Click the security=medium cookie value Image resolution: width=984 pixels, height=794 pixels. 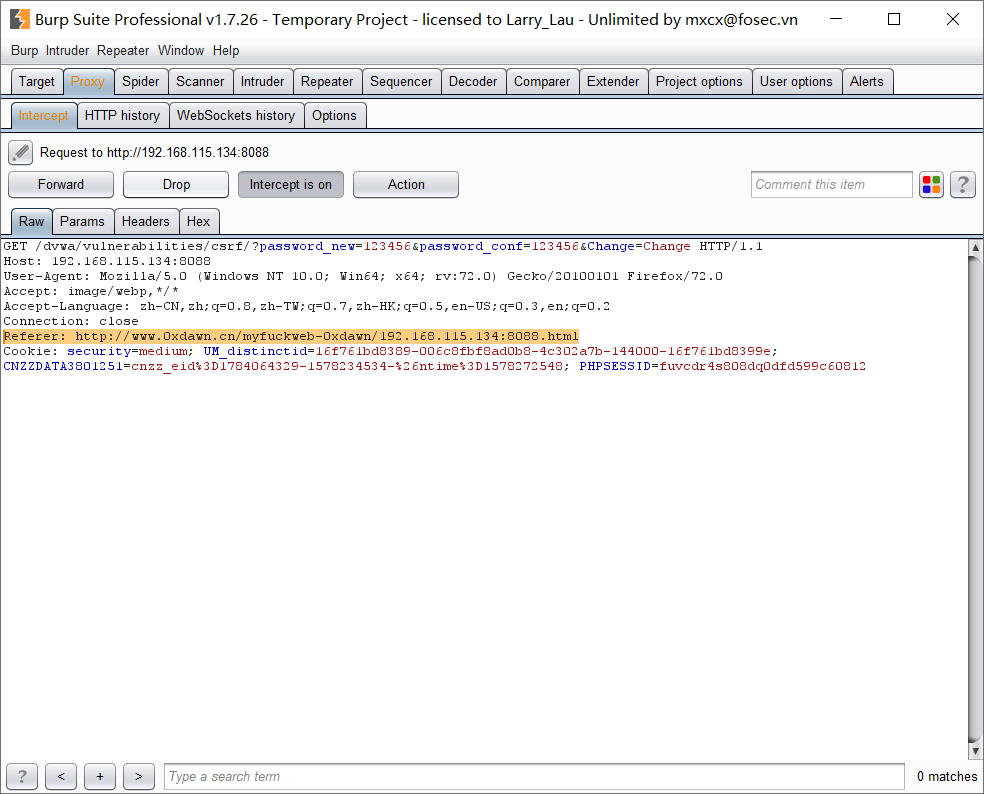pyautogui.click(x=163, y=351)
